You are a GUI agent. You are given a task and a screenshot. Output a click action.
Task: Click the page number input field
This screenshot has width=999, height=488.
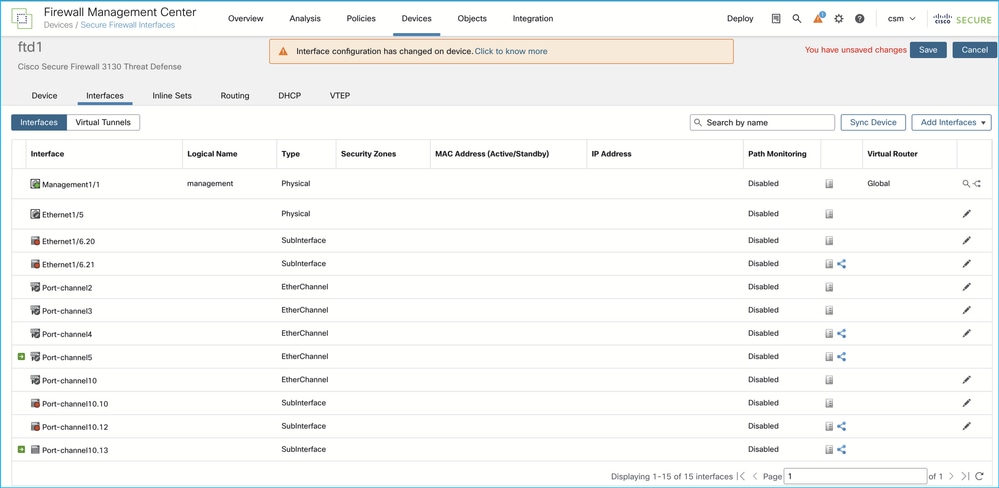tap(855, 476)
